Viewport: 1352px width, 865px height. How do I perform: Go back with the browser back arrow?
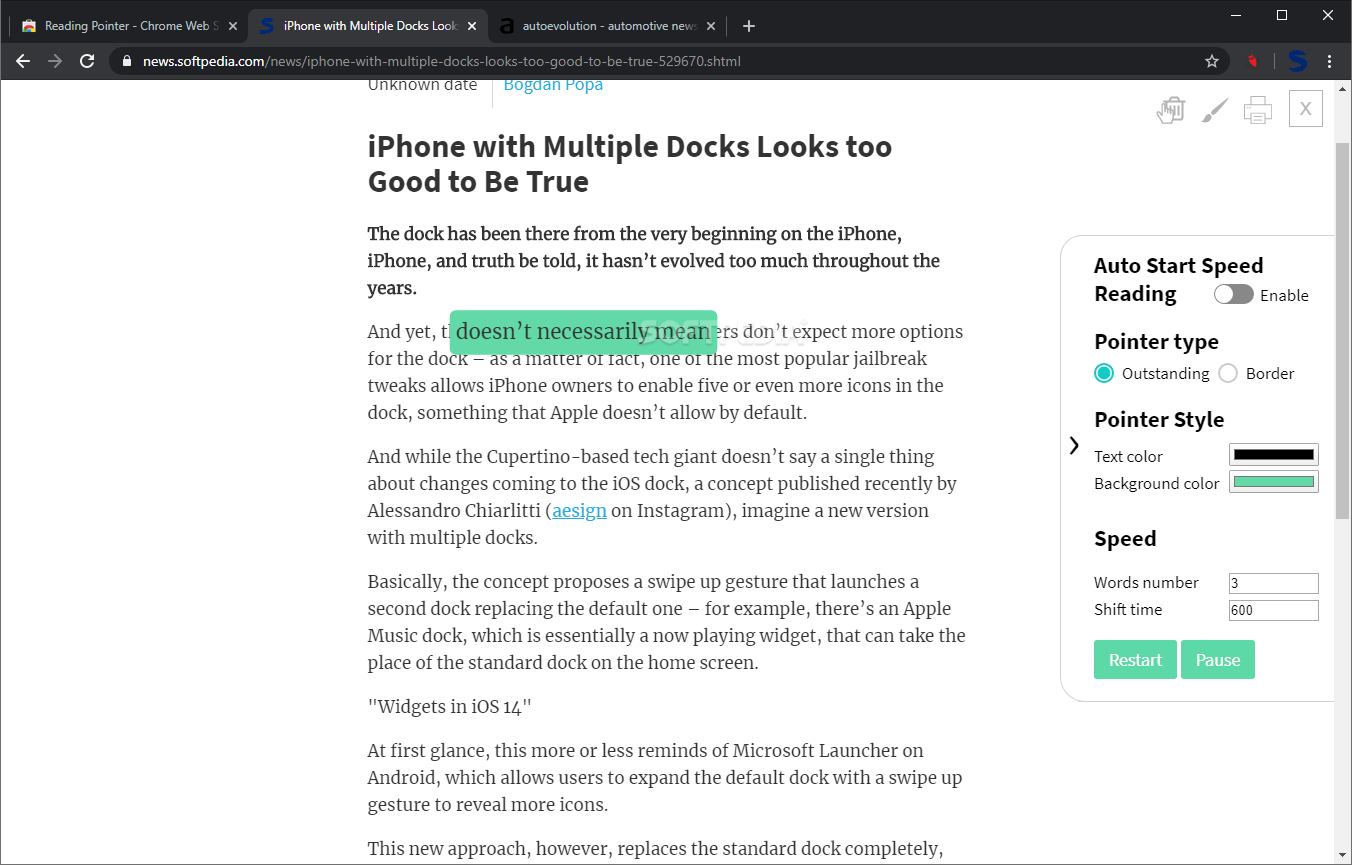[23, 61]
